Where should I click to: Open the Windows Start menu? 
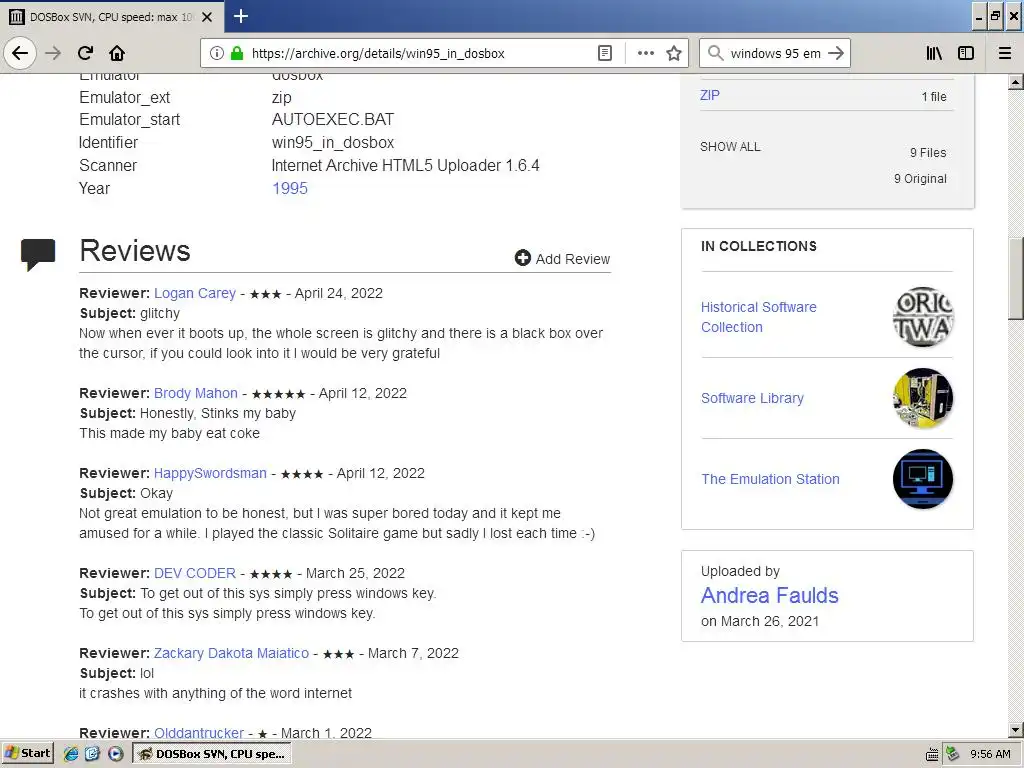point(27,754)
